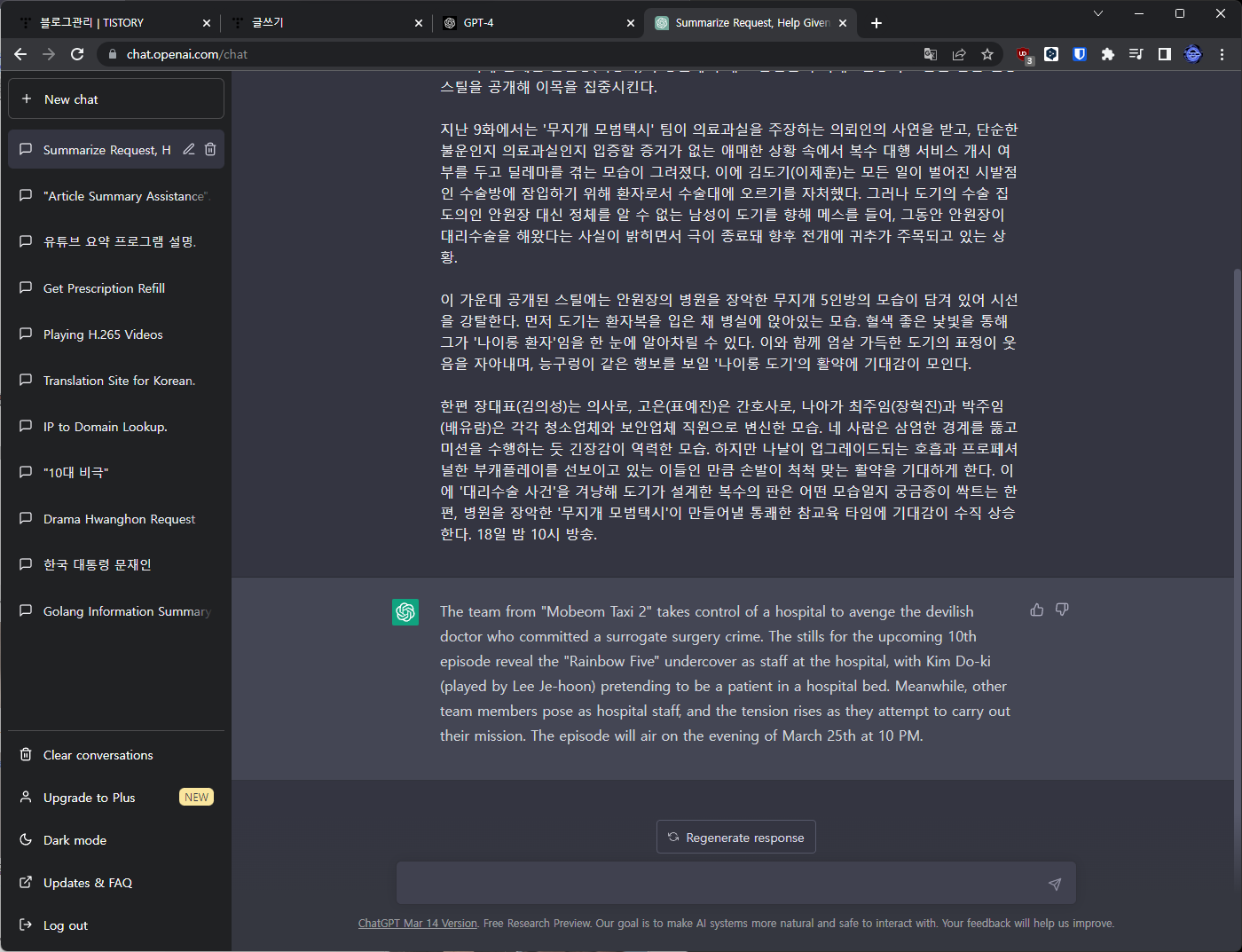
Task: Click the send message arrow icon
Action: point(1055,884)
